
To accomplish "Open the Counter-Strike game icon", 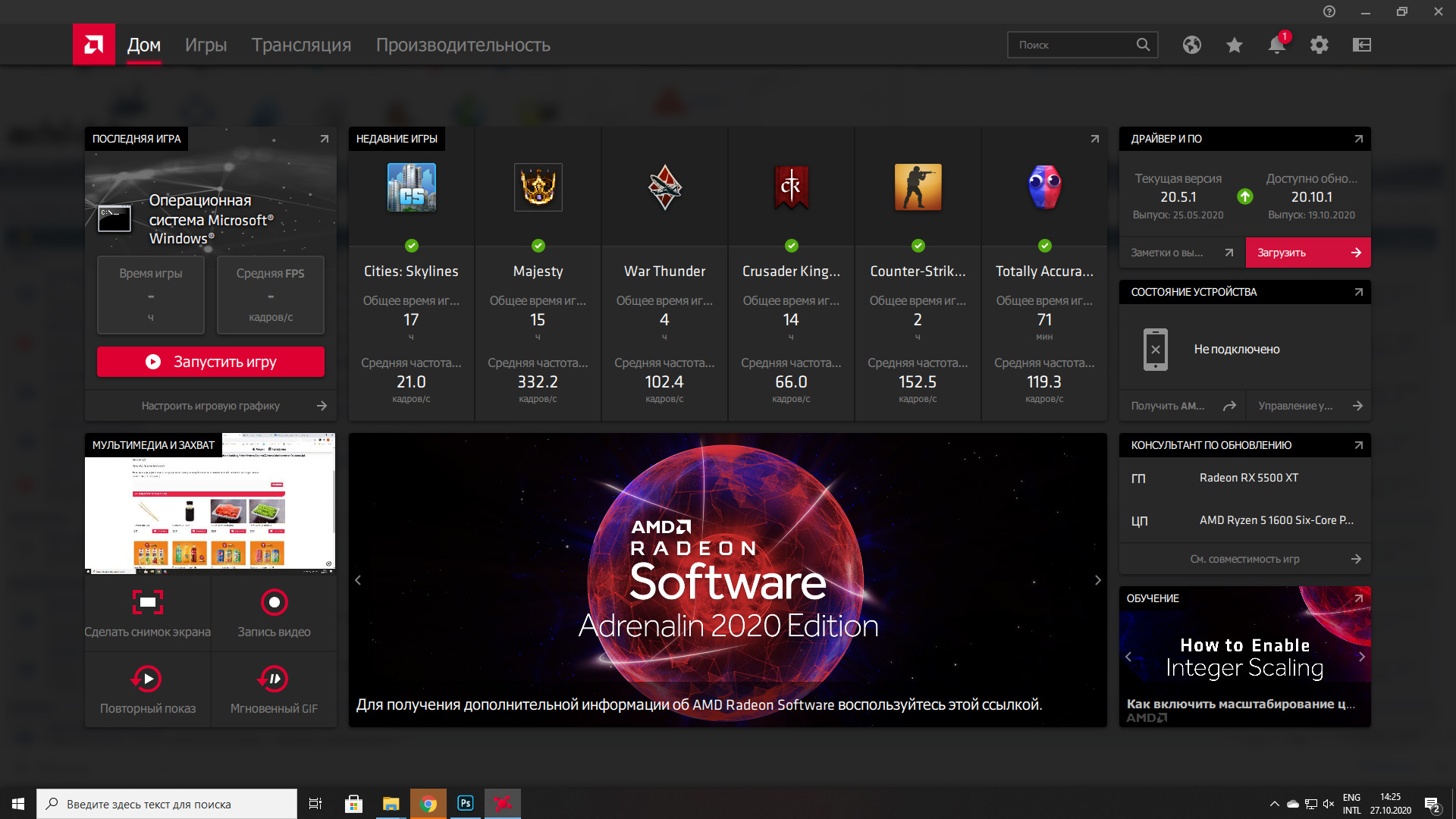I will 918,187.
